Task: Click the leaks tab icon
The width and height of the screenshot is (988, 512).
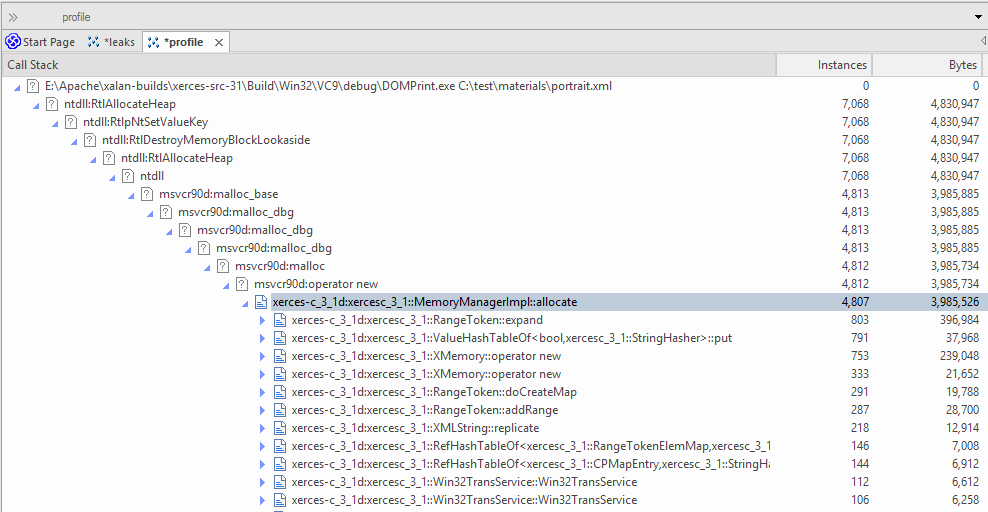Action: pos(94,42)
